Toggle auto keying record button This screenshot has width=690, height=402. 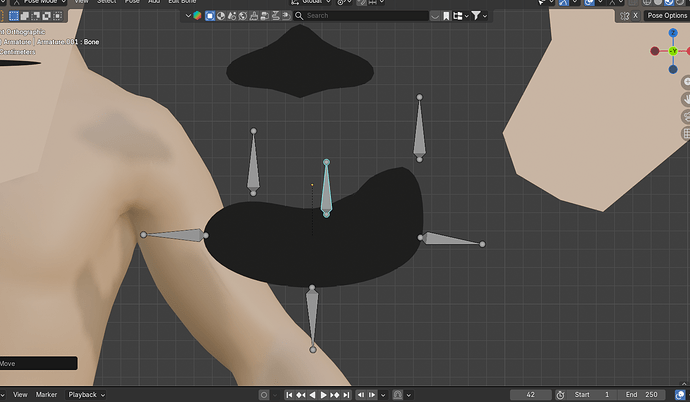(x=264, y=395)
